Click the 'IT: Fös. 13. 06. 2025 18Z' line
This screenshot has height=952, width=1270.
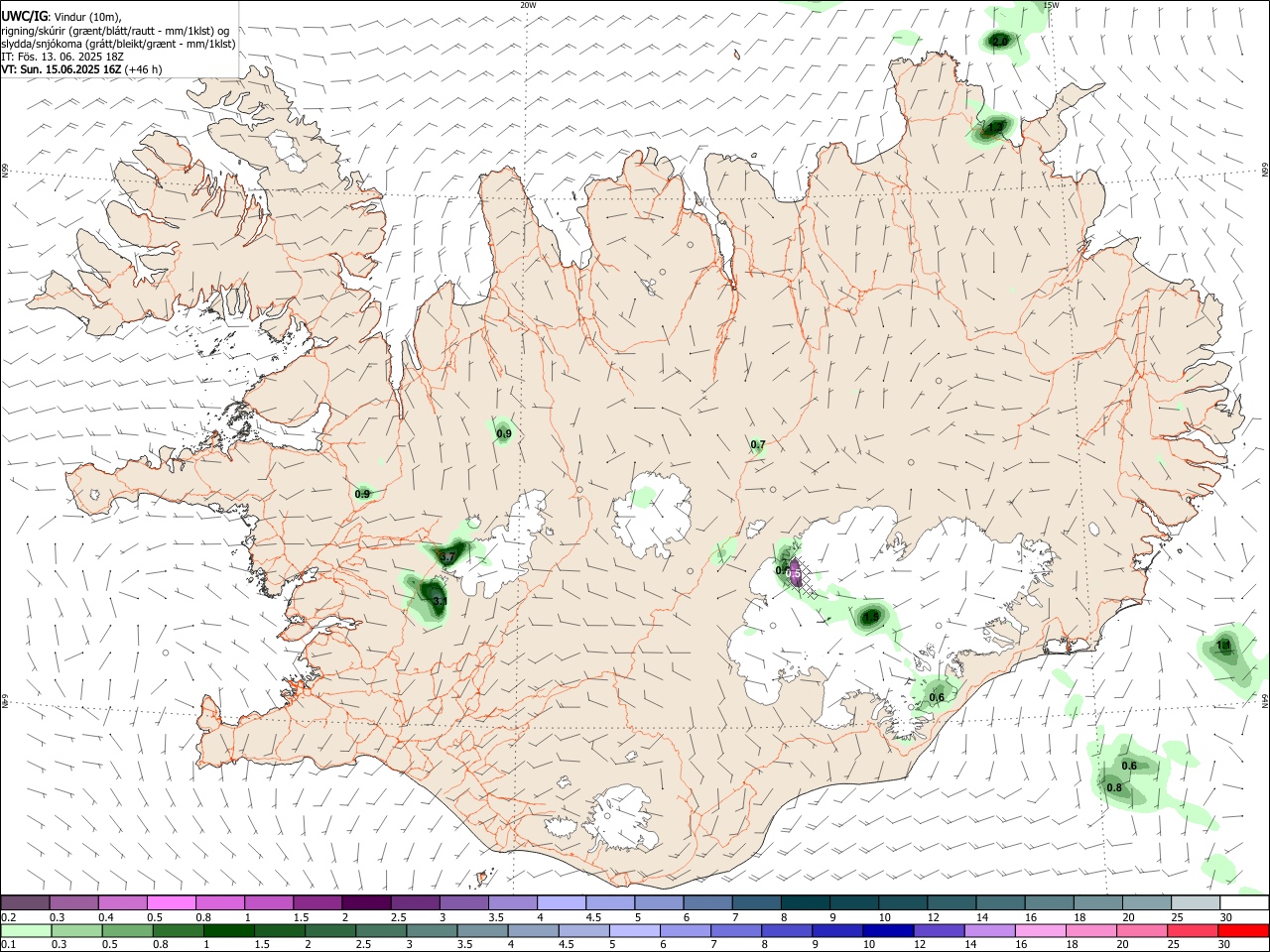pos(63,57)
